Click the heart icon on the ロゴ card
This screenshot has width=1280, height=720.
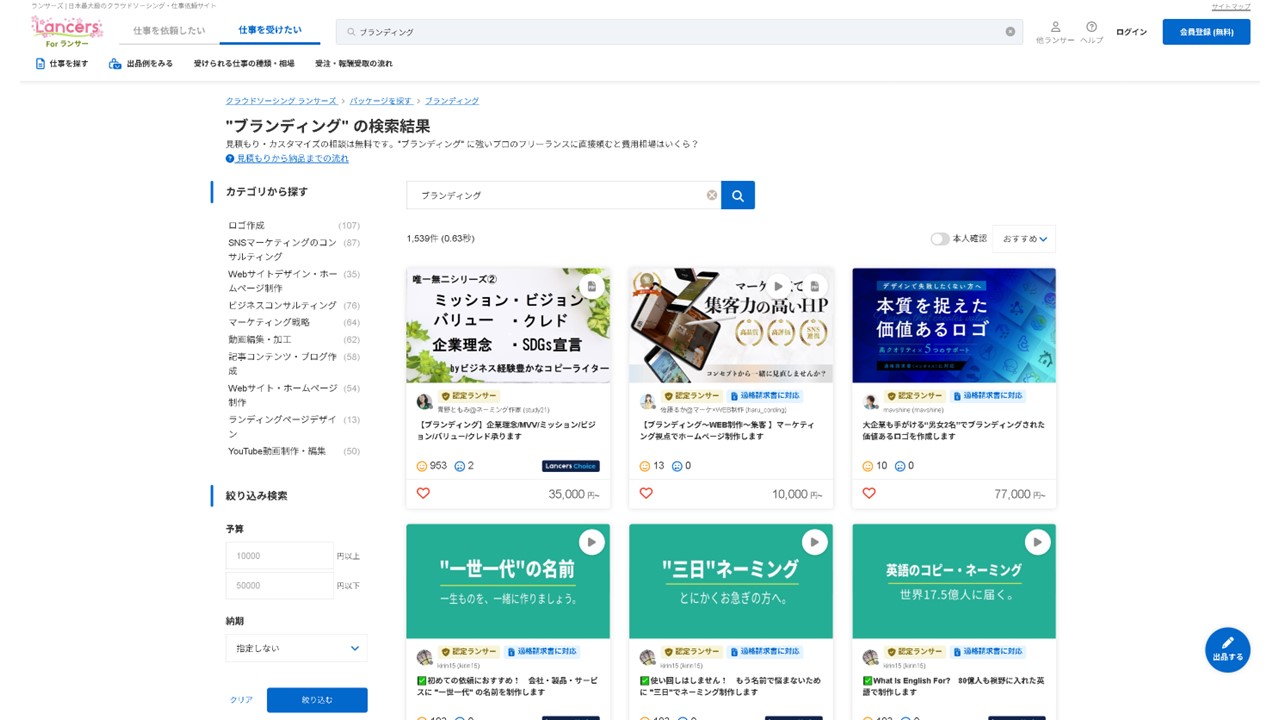868,493
